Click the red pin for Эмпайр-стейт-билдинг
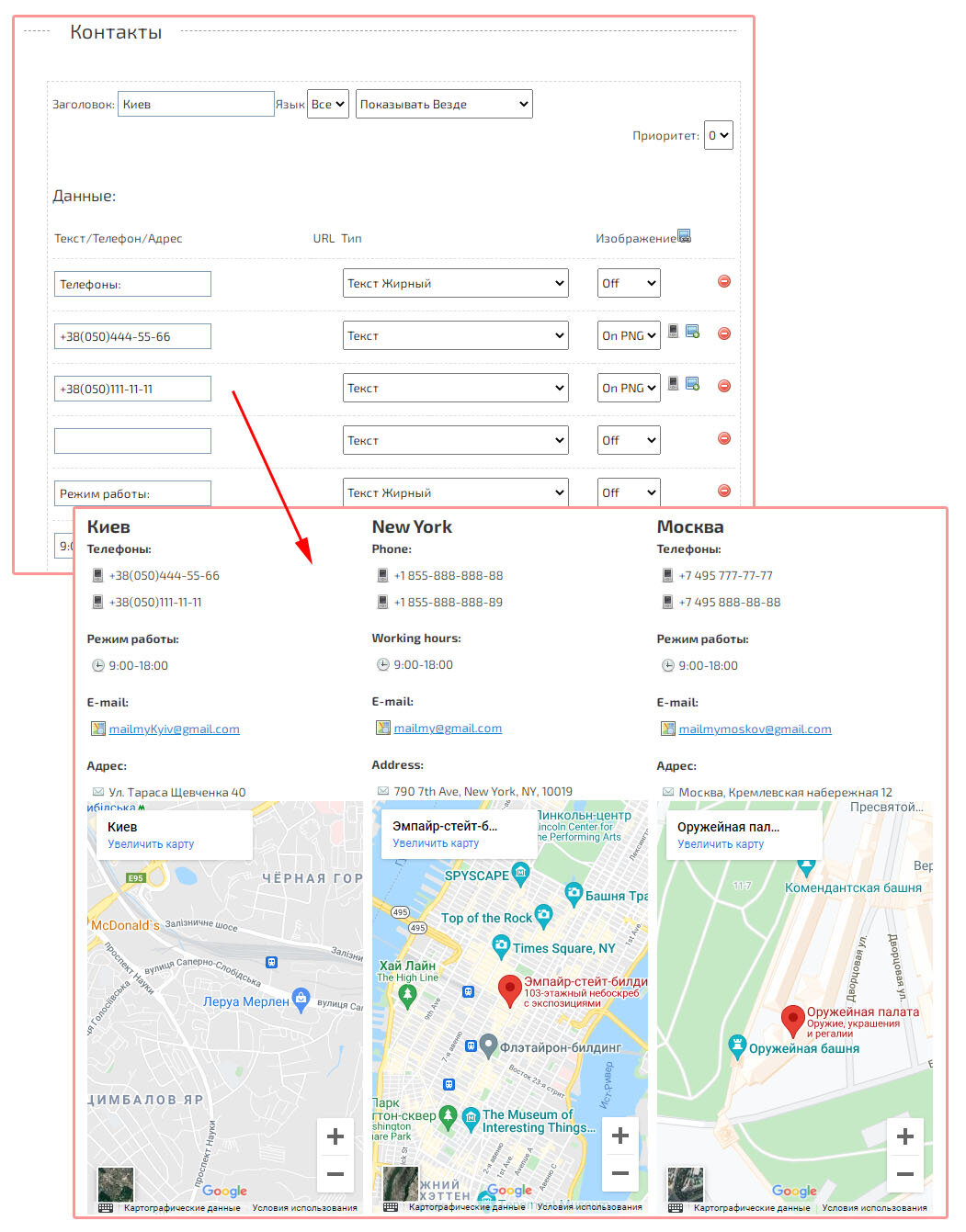Image resolution: width=966 pixels, height=1232 pixels. 509,990
